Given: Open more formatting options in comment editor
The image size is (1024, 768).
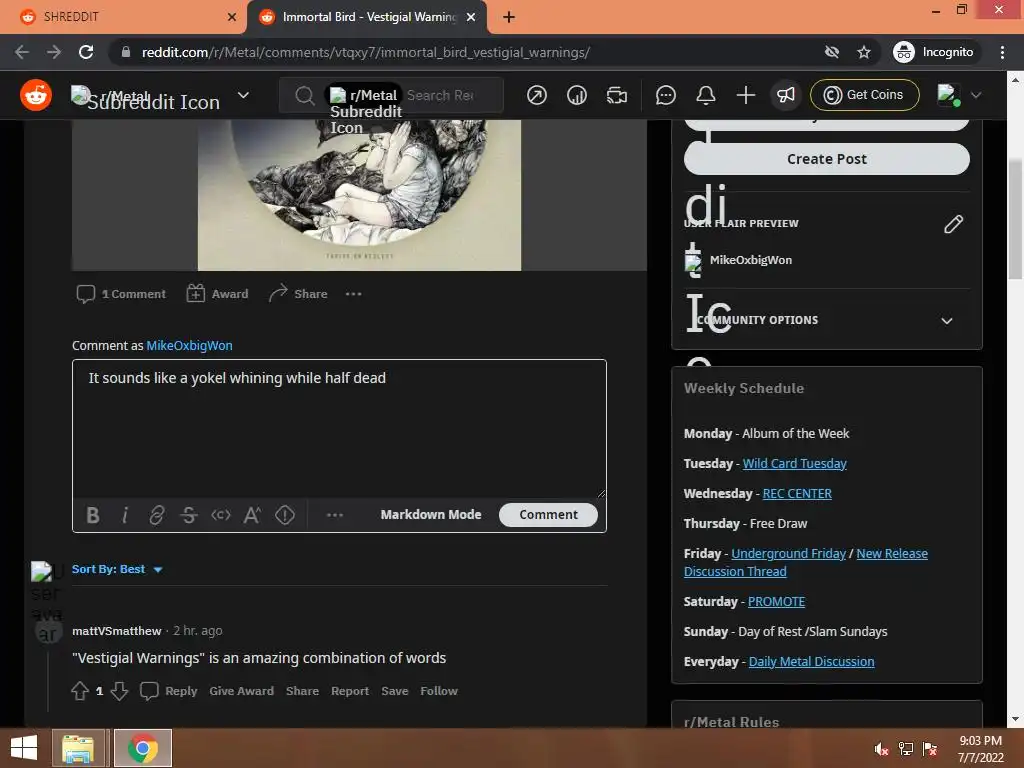Looking at the screenshot, I should (x=334, y=515).
